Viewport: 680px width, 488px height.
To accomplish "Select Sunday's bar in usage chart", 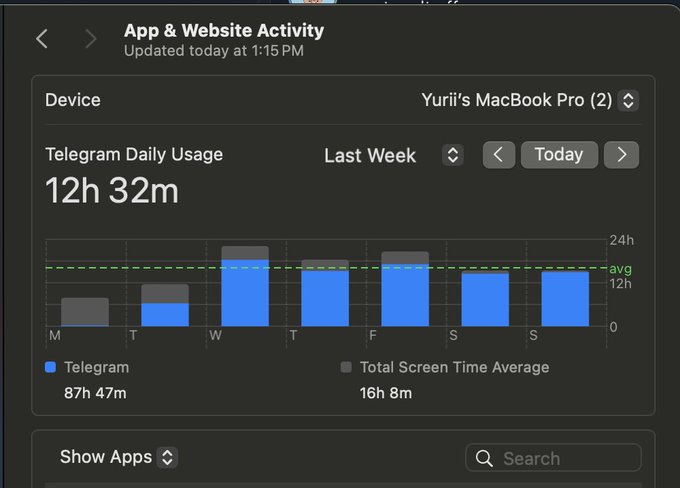I will pyautogui.click(x=565, y=298).
